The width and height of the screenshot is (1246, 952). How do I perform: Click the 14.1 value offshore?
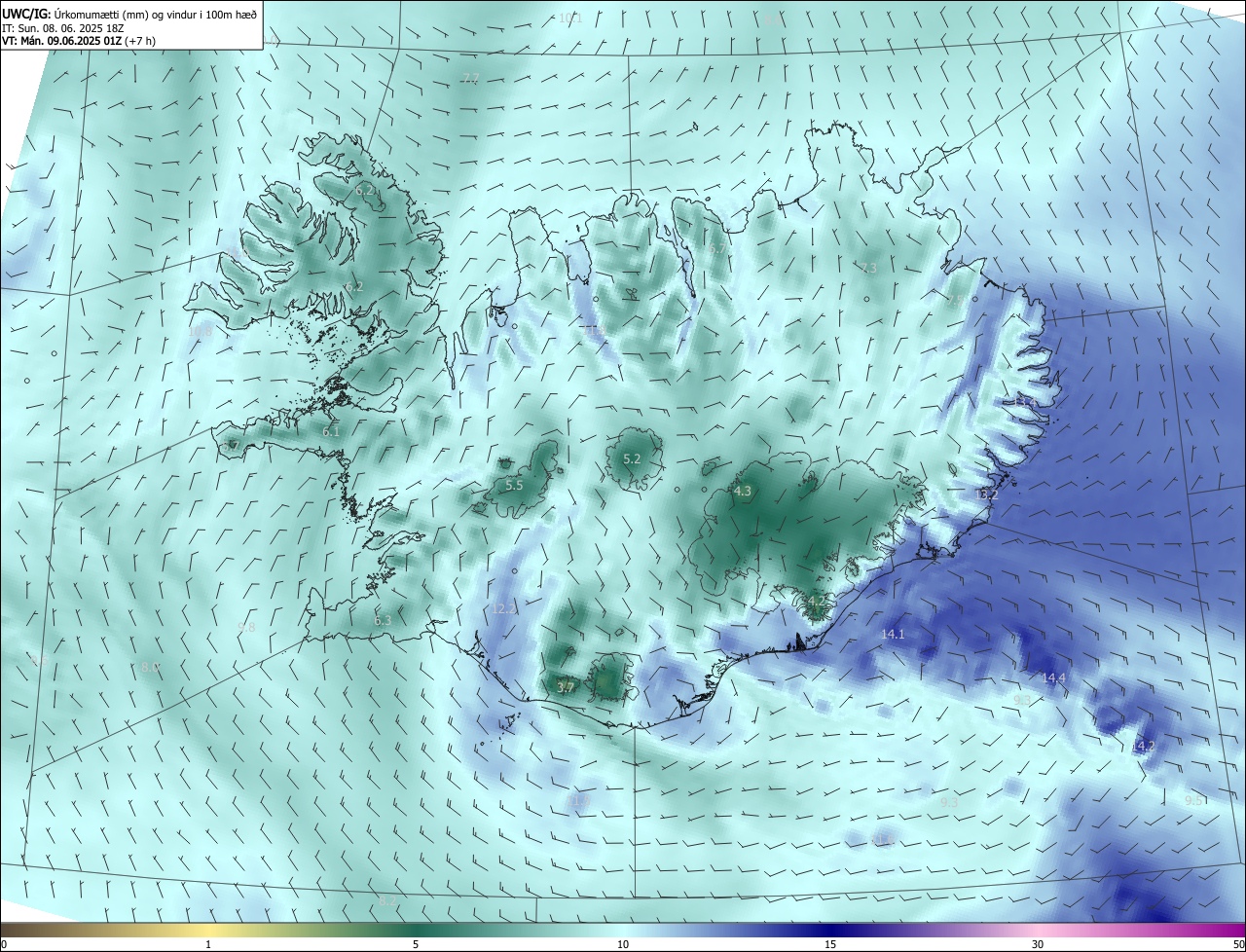point(893,634)
